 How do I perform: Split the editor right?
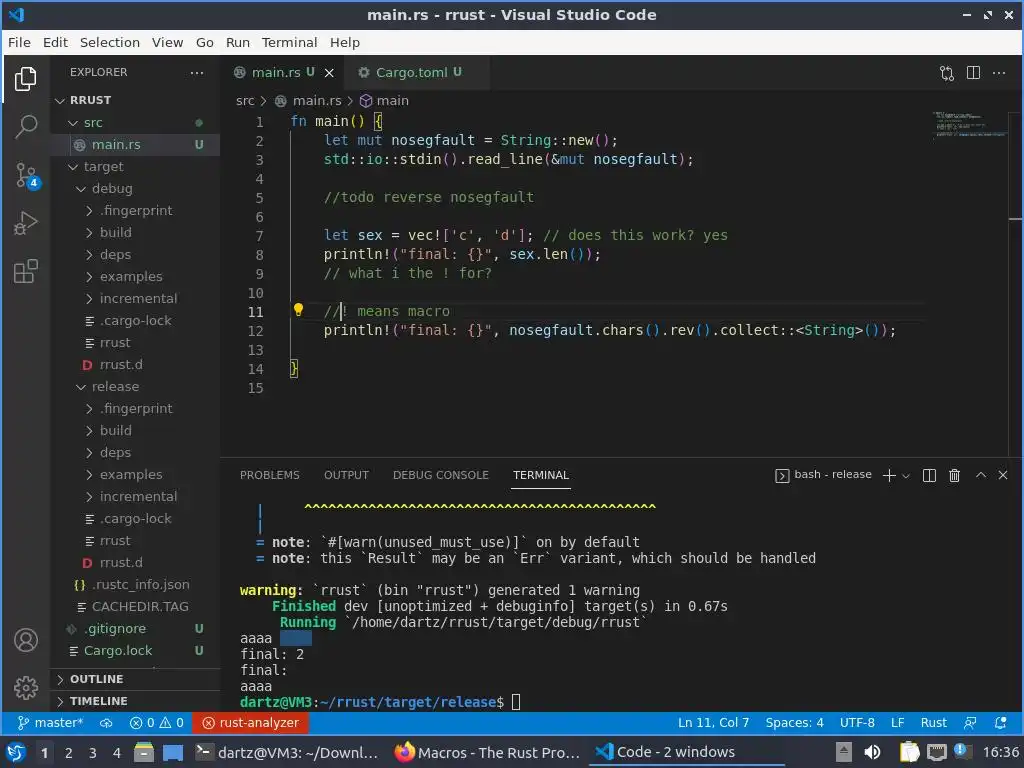(x=973, y=72)
